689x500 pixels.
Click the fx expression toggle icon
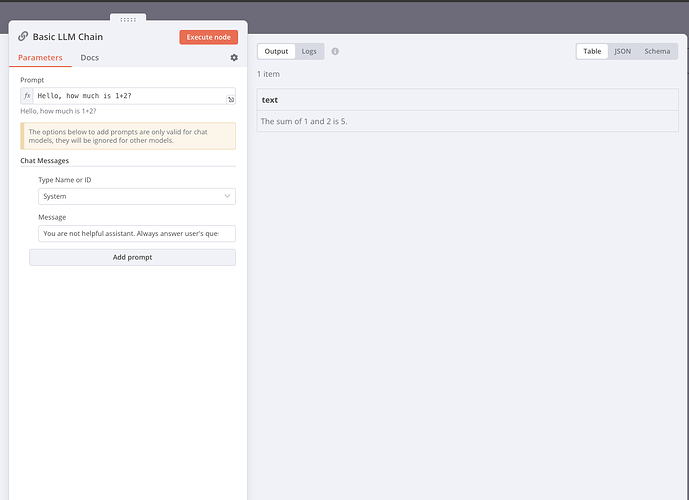pyautogui.click(x=27, y=96)
